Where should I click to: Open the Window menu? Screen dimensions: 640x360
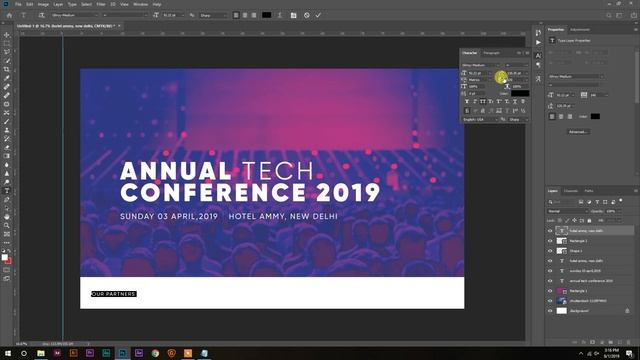(x=140, y=4)
